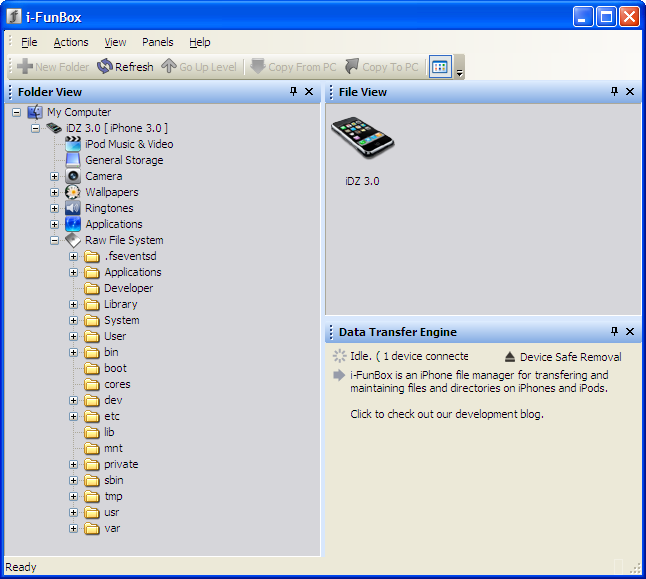Select the Ringtones speaker icon

point(73,208)
